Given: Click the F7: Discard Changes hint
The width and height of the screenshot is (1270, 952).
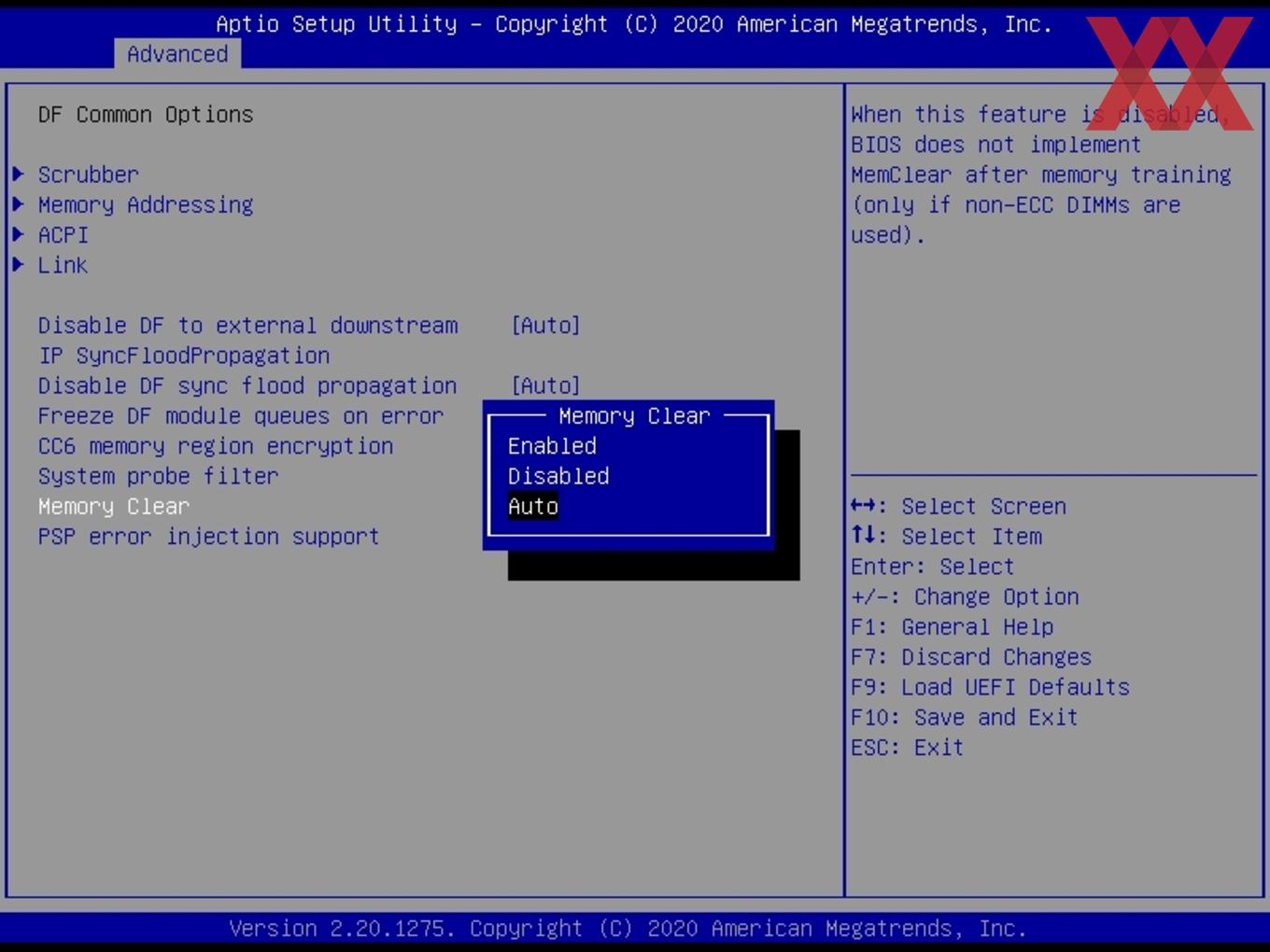Looking at the screenshot, I should point(970,657).
